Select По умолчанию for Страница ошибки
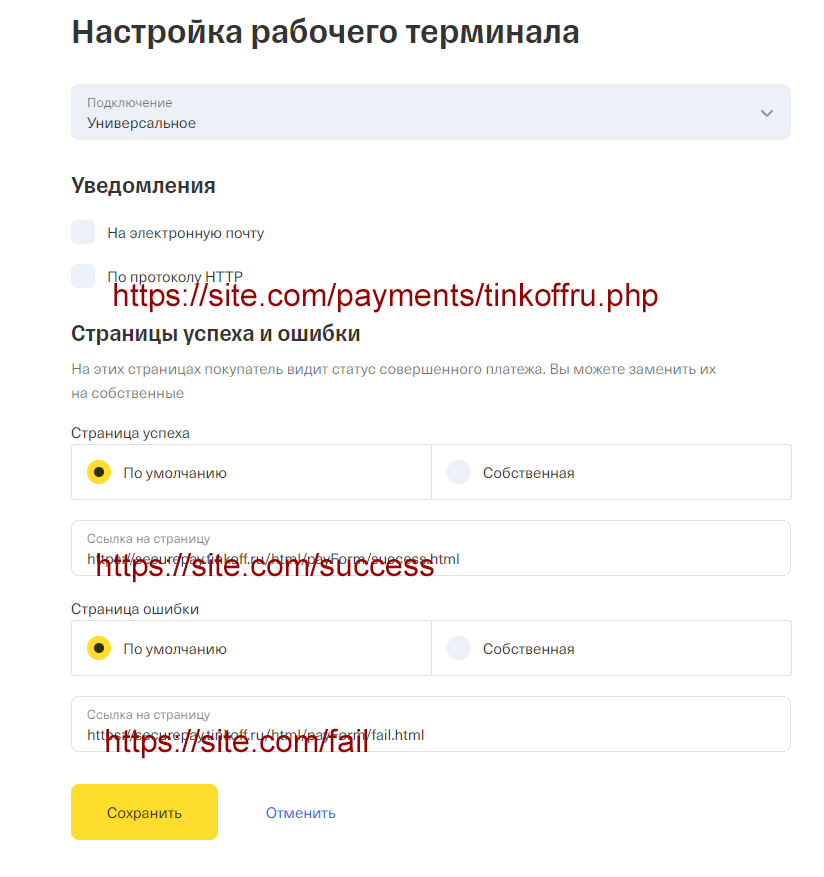This screenshot has height=877, width=824. [99, 648]
